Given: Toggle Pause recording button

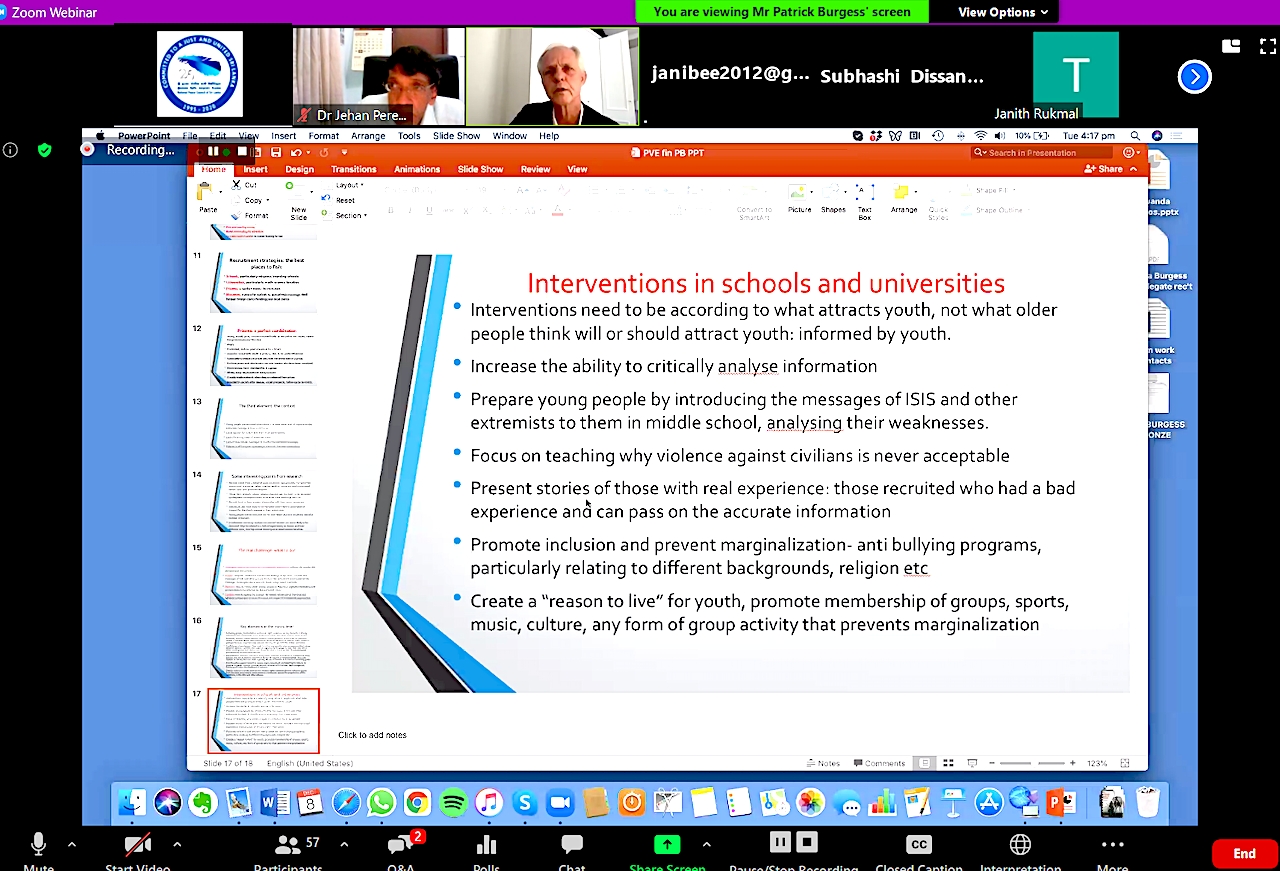Looking at the screenshot, I should click(x=780, y=841).
